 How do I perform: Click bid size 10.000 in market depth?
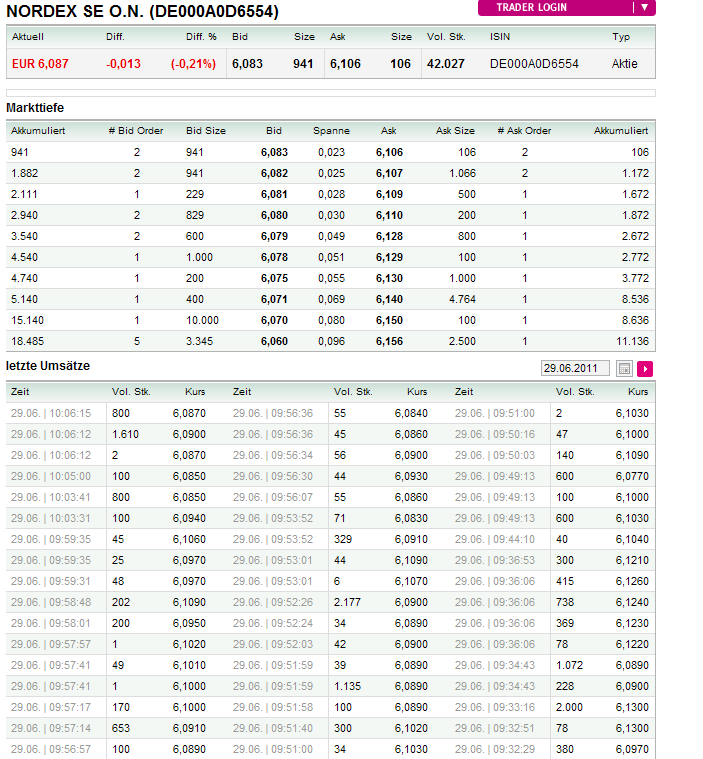point(202,320)
